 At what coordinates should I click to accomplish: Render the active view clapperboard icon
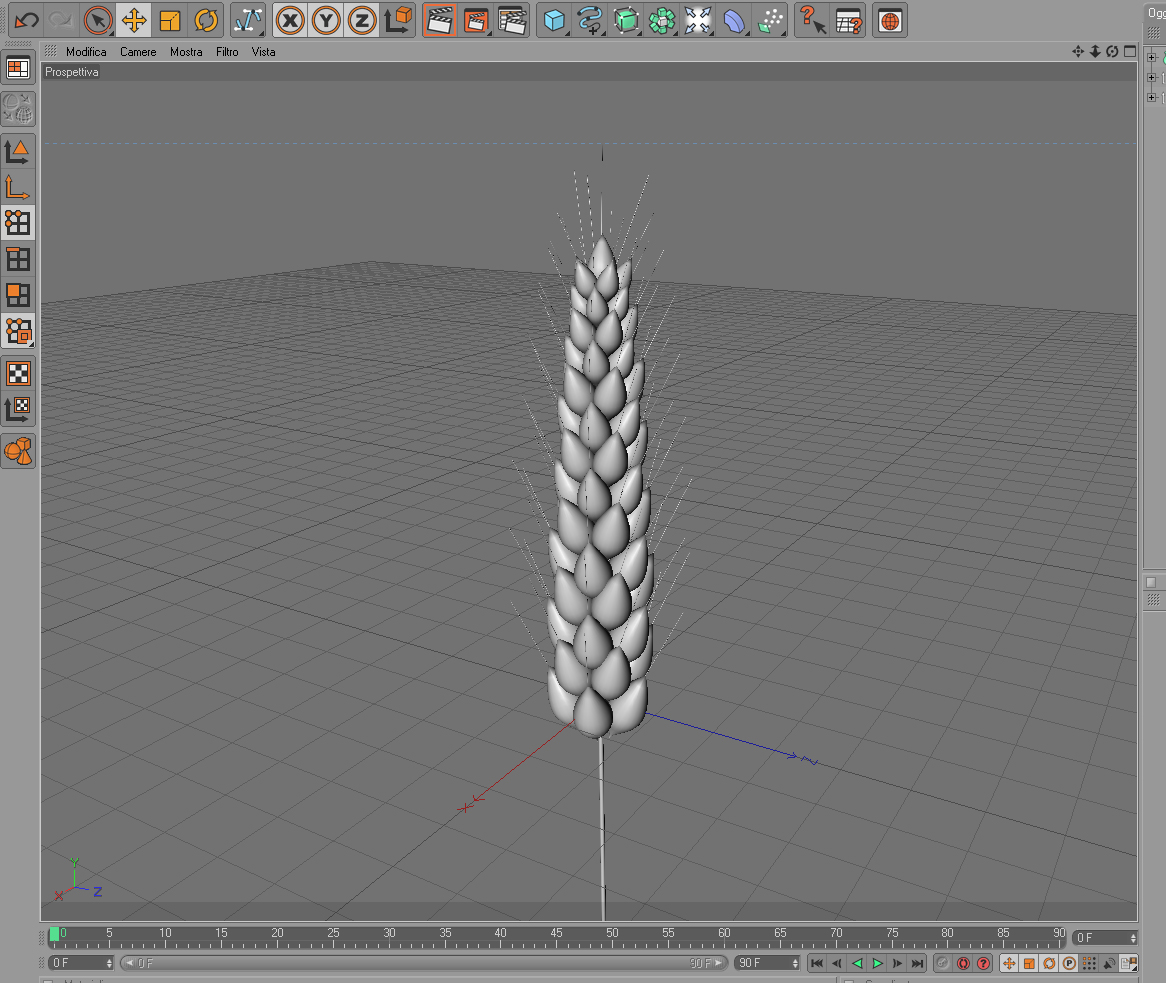pos(439,20)
